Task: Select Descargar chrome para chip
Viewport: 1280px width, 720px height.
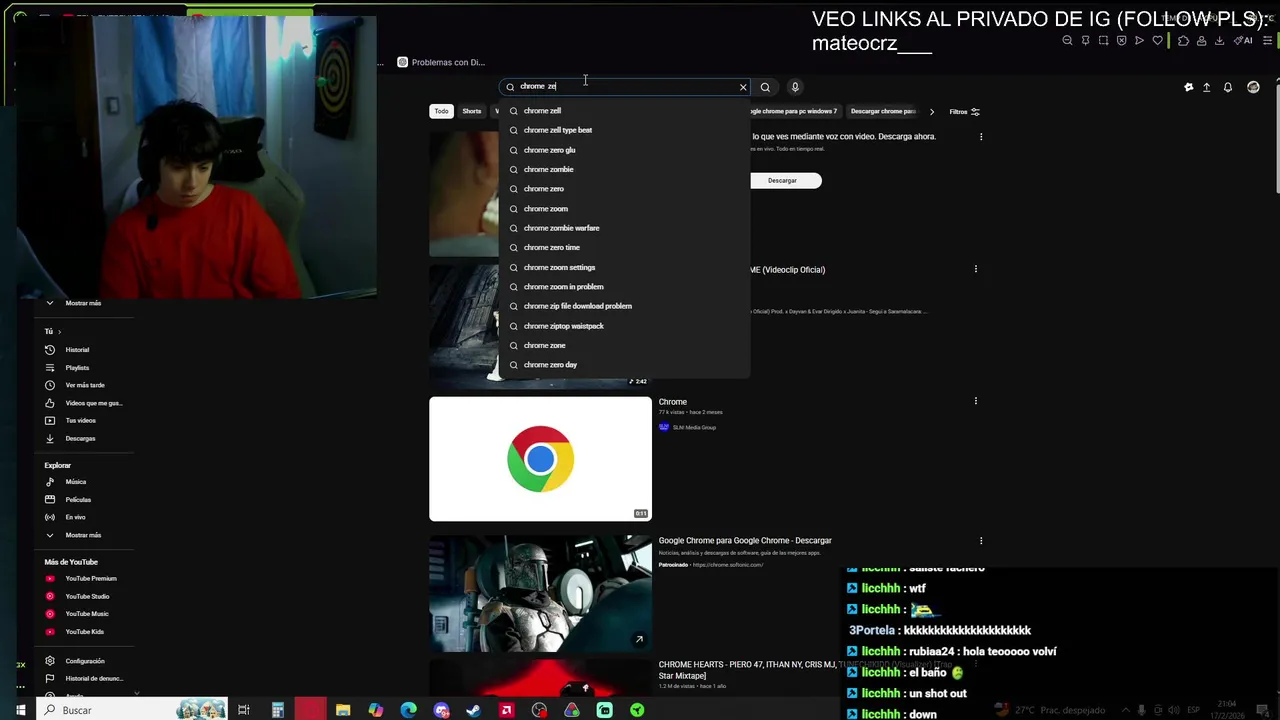Action: tap(882, 112)
